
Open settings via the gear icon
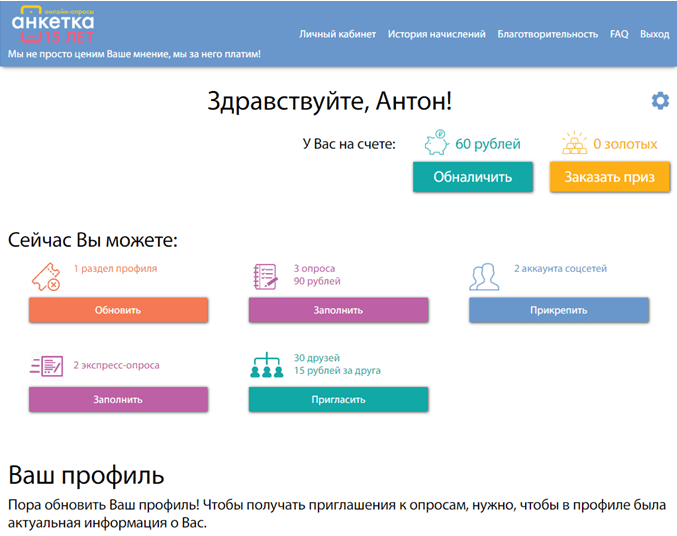coord(660,101)
